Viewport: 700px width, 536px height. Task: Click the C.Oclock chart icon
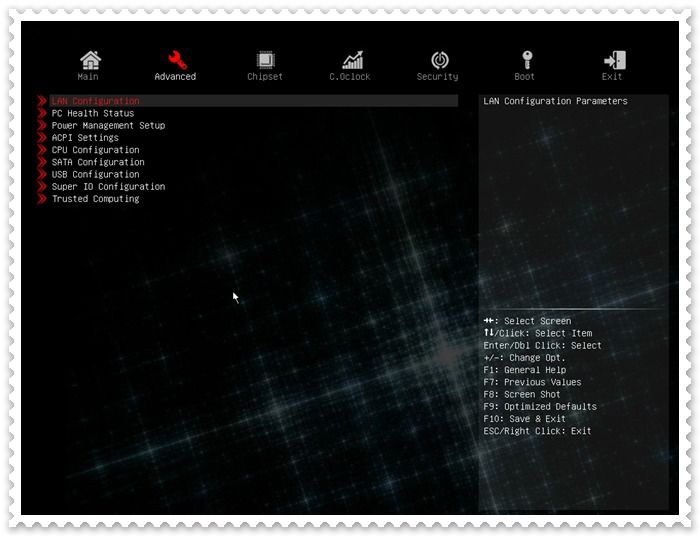(x=353, y=60)
